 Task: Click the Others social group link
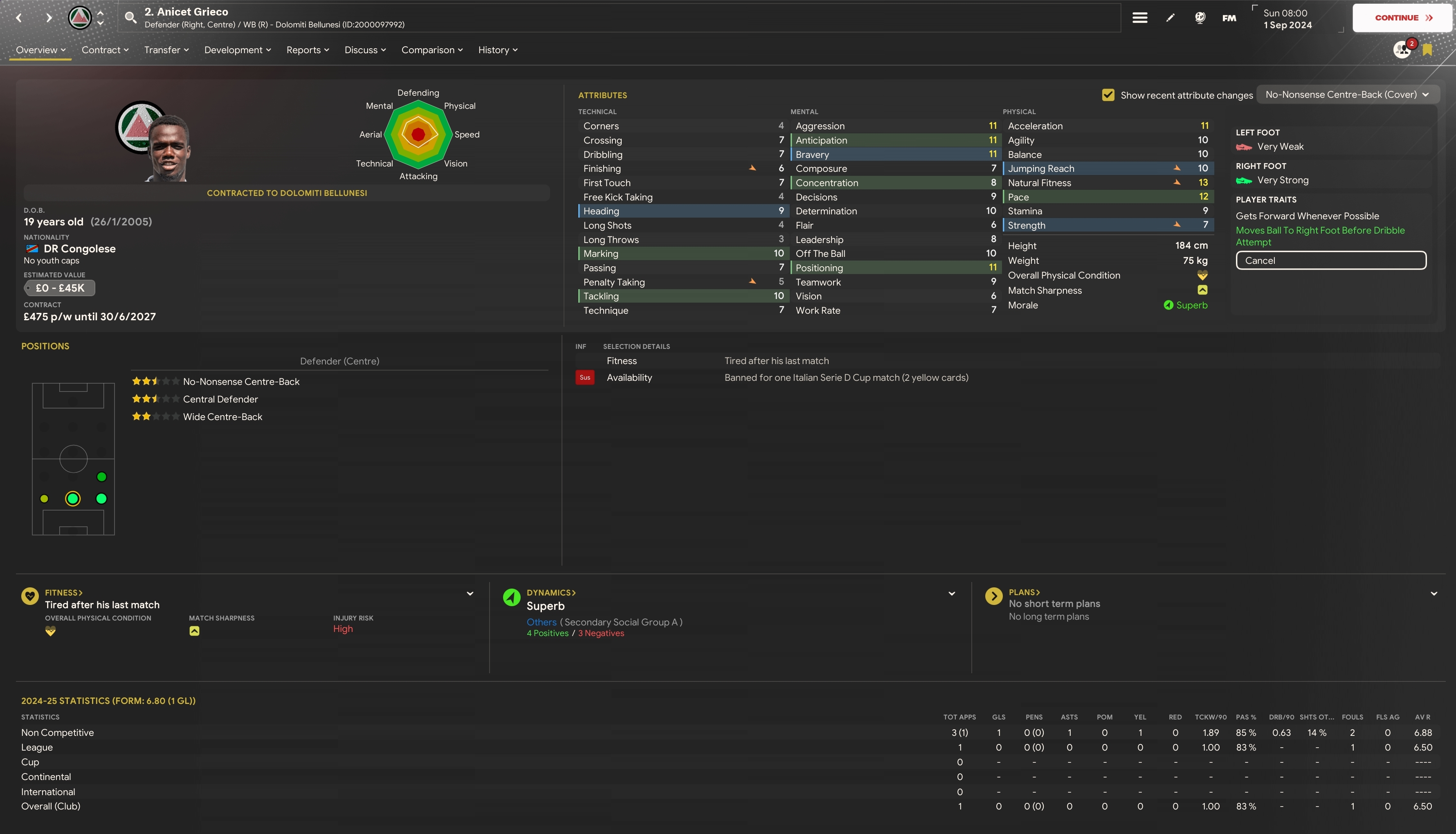click(541, 622)
